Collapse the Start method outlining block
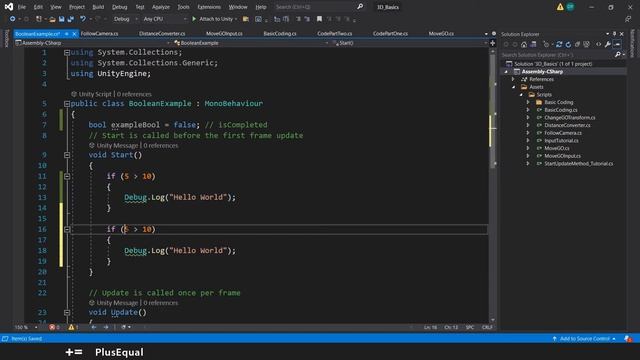The width and height of the screenshot is (640, 360). pyautogui.click(x=67, y=155)
